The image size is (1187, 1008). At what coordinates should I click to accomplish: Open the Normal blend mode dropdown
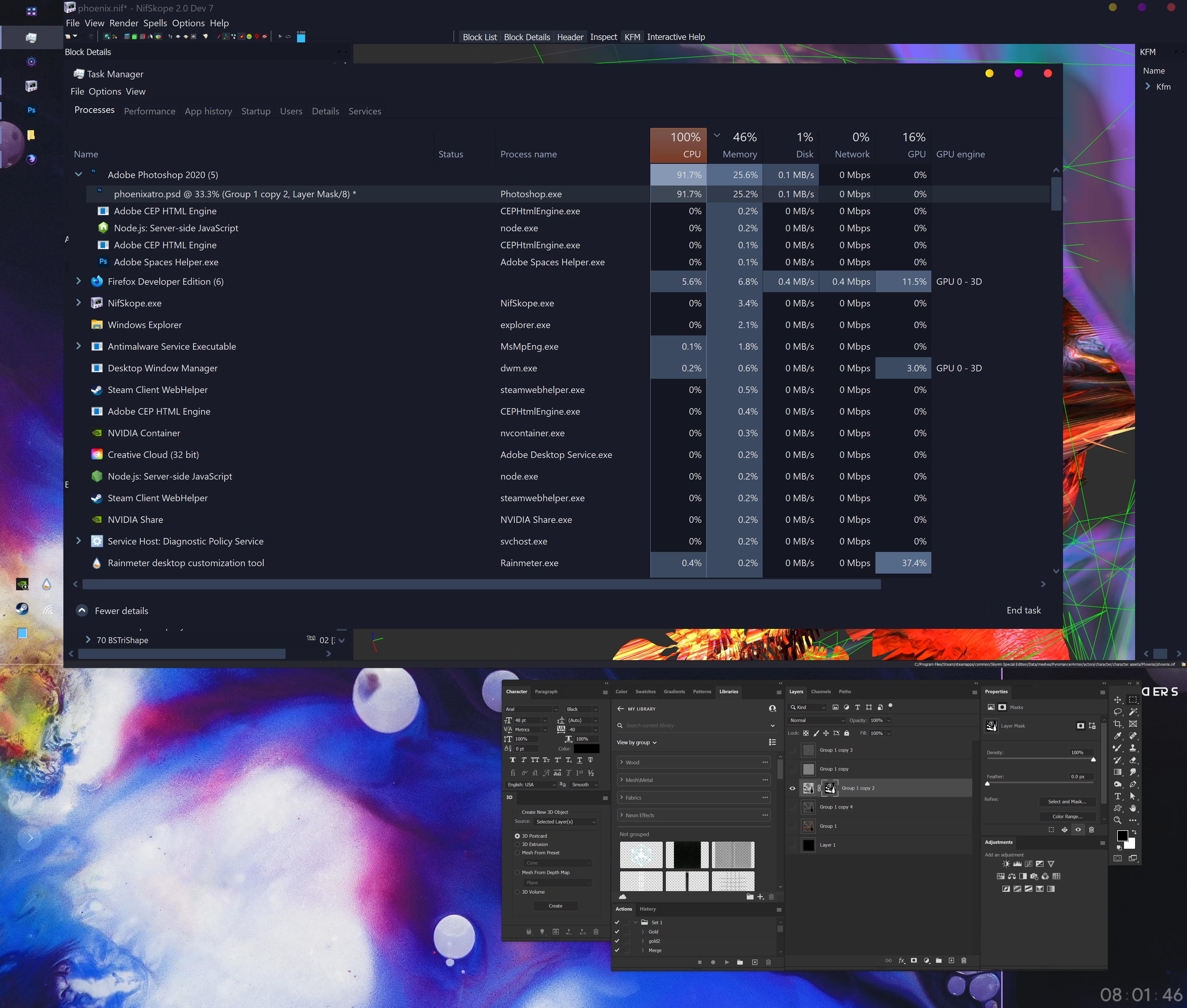point(817,720)
